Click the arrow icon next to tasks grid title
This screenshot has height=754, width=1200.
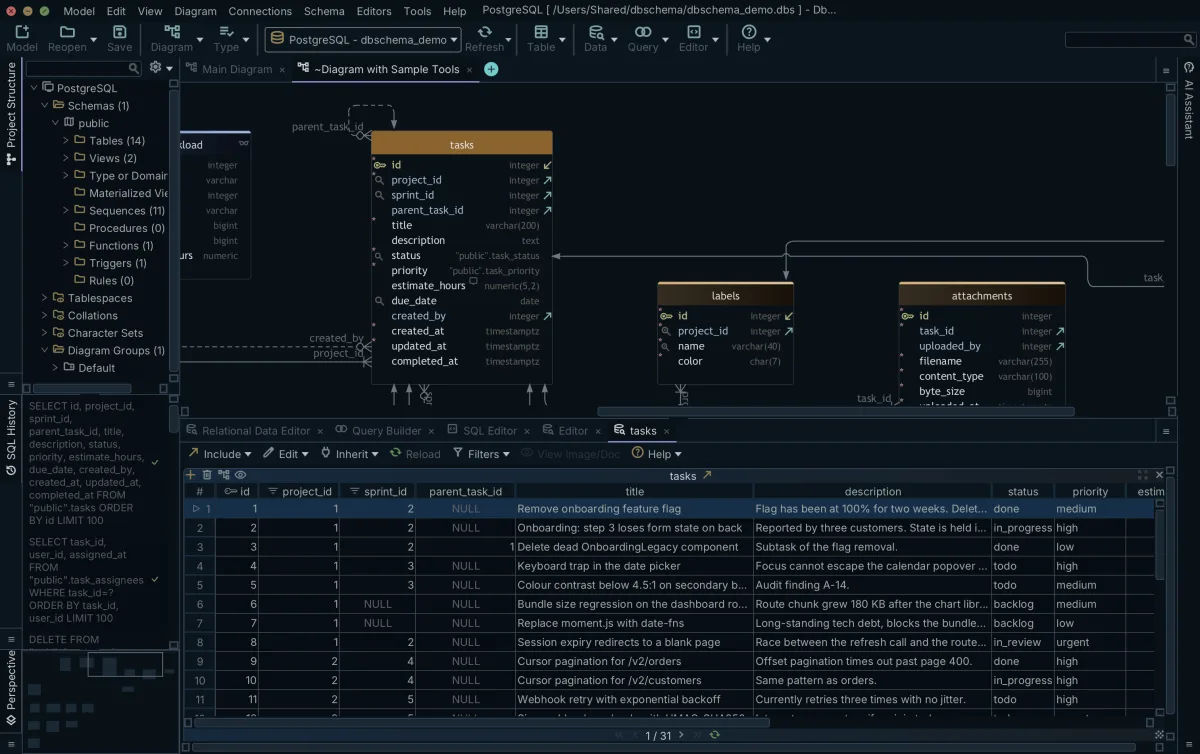point(707,476)
